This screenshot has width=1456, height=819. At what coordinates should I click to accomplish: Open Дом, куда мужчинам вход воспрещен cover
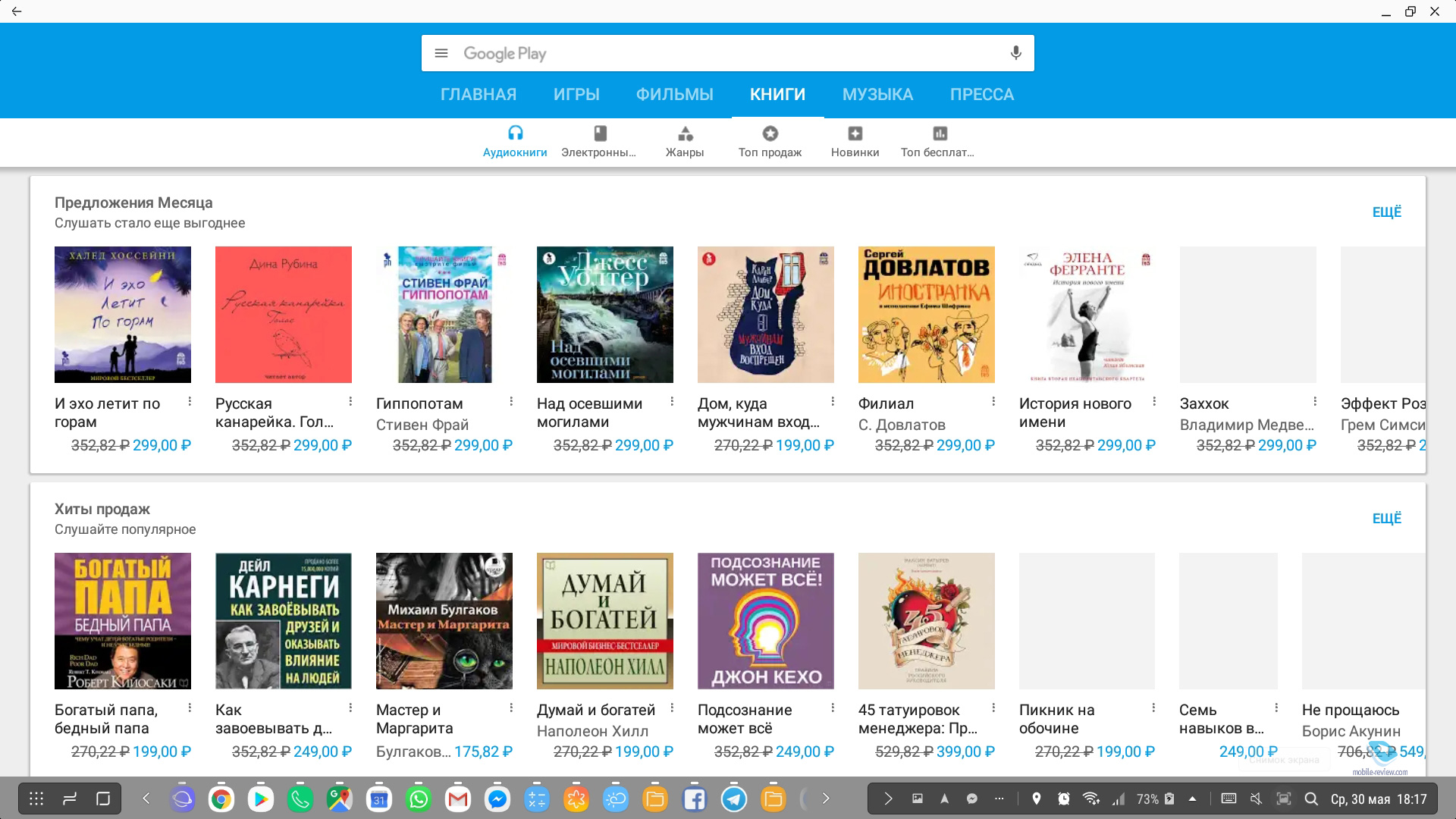click(x=766, y=315)
